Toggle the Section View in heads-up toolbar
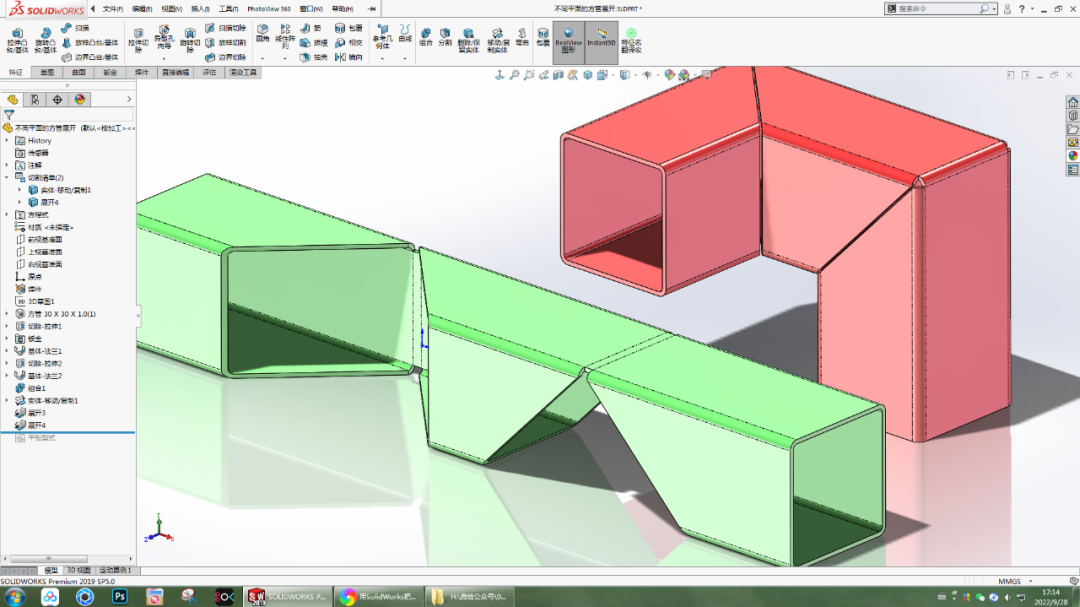The image size is (1080, 607). (557, 74)
